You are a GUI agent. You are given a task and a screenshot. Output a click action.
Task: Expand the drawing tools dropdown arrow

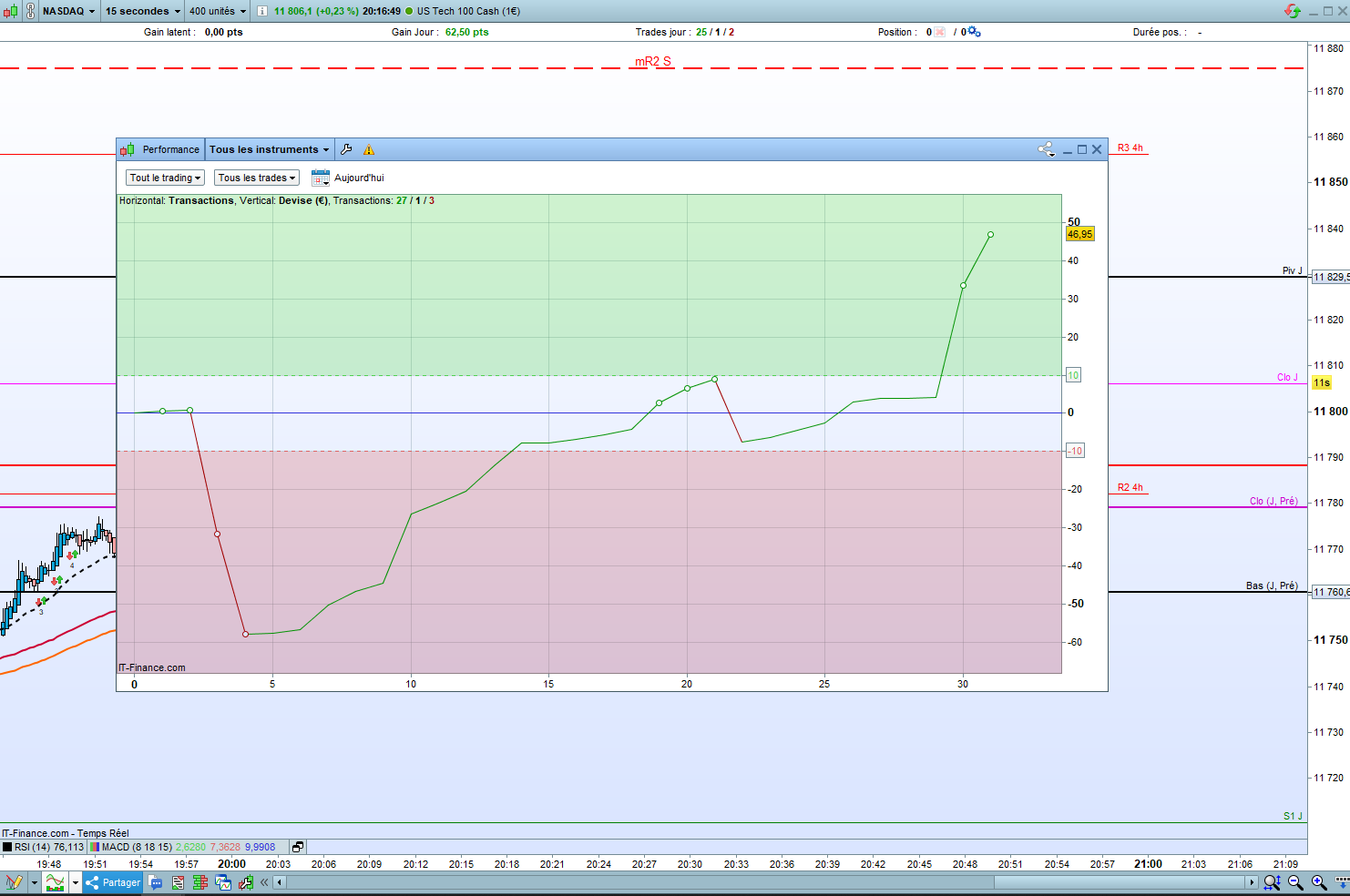click(x=35, y=882)
